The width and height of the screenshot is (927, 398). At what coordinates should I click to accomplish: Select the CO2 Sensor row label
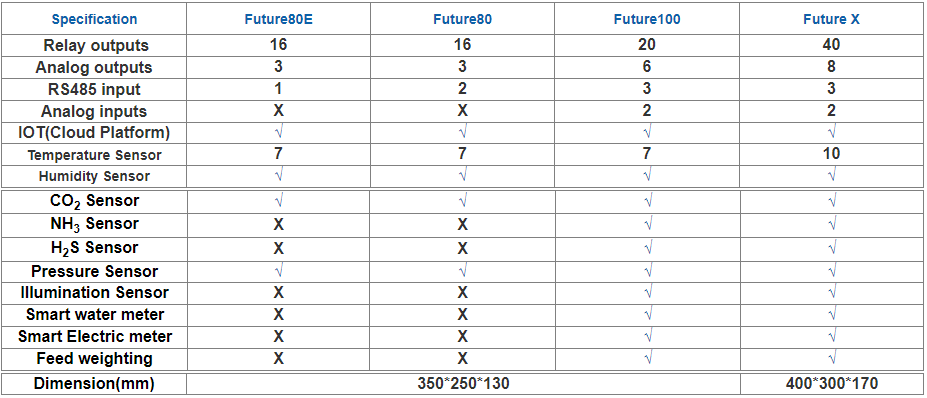coord(95,201)
